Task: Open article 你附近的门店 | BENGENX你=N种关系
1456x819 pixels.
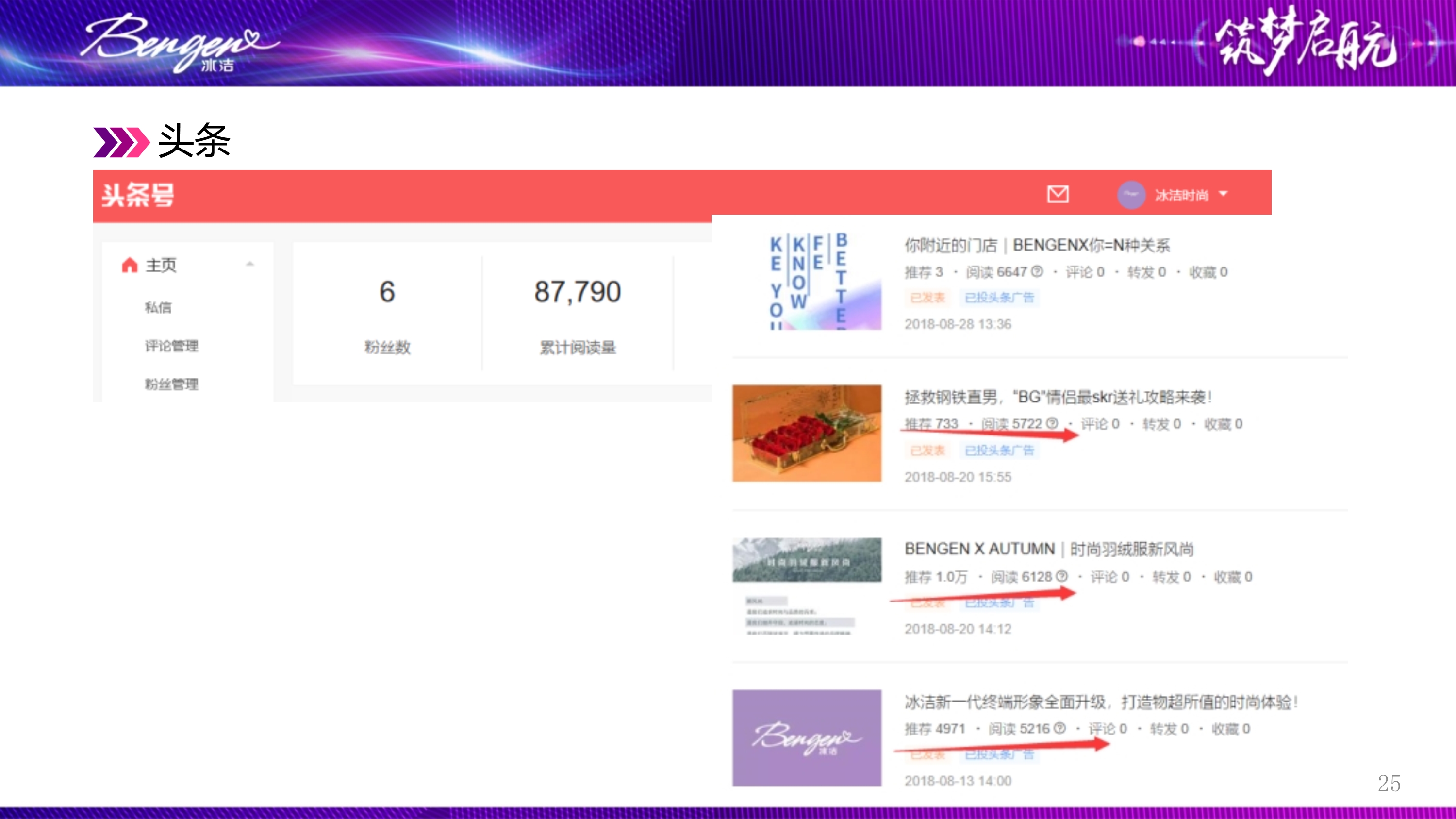Action: [1037, 245]
